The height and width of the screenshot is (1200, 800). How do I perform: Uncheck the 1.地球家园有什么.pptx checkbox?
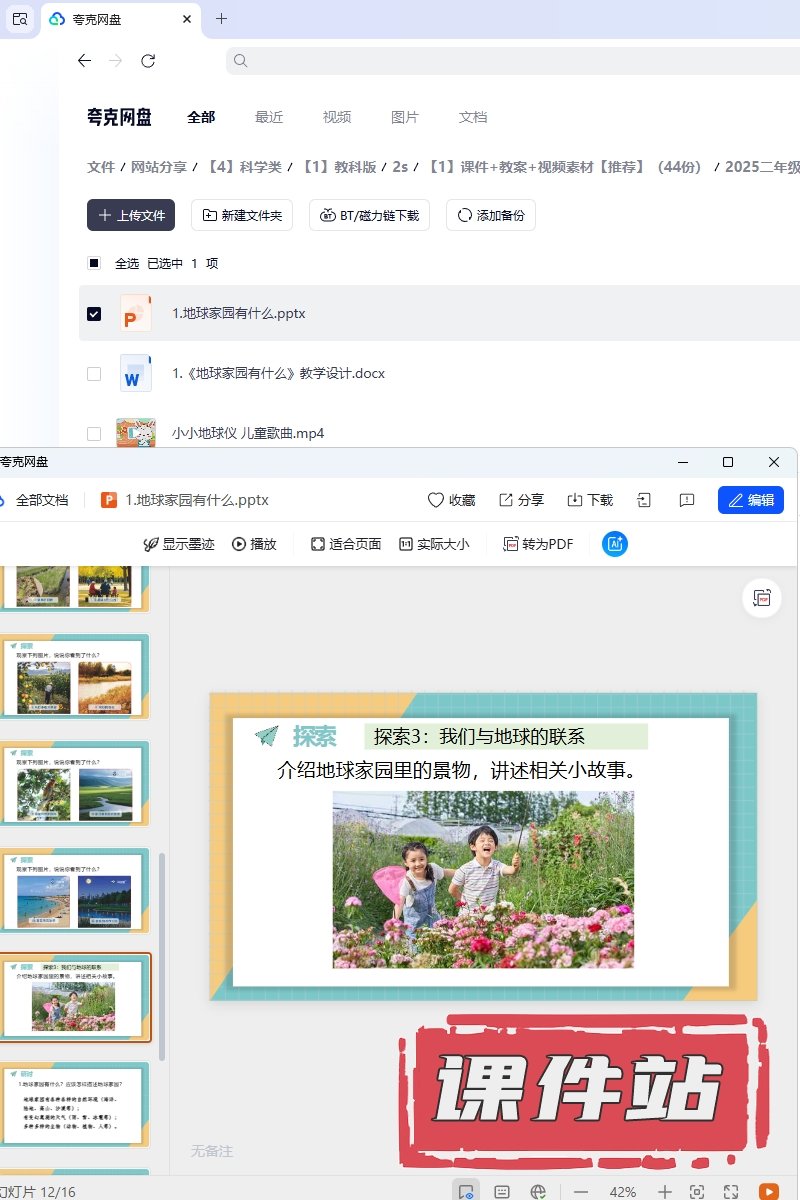click(94, 313)
